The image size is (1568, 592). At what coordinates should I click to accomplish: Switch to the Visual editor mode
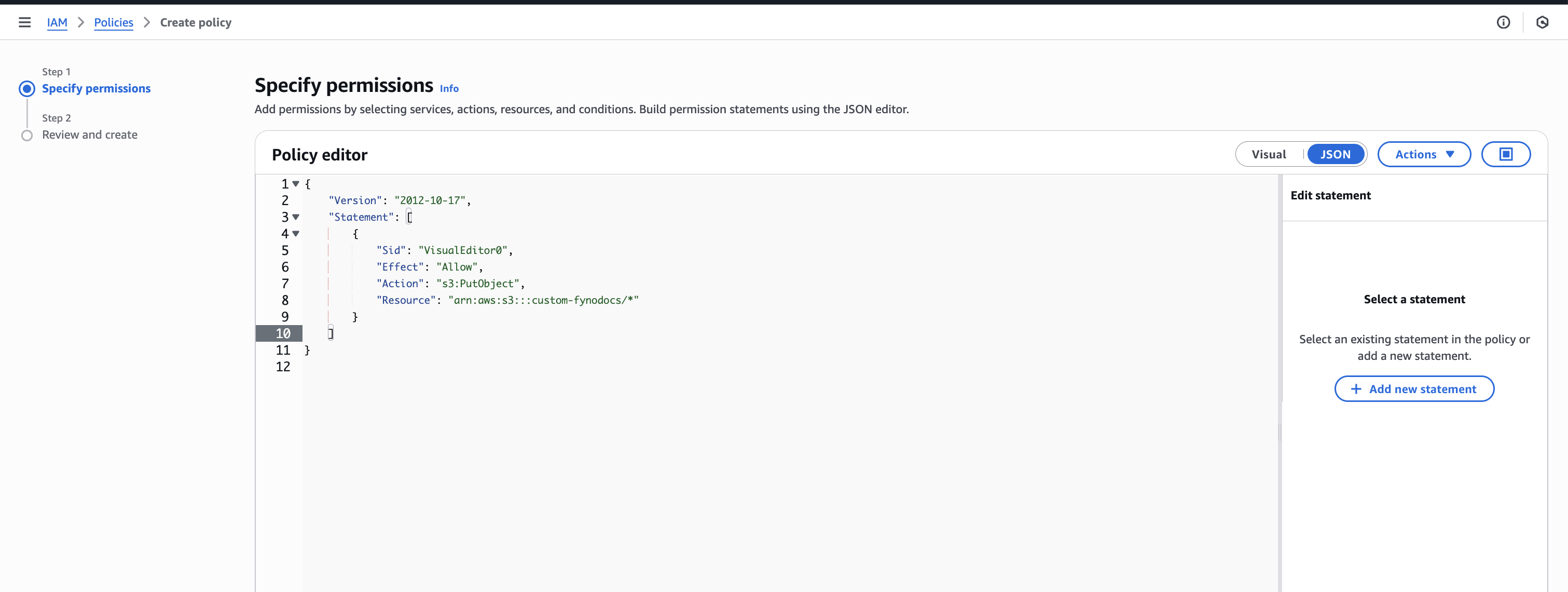click(x=1269, y=154)
